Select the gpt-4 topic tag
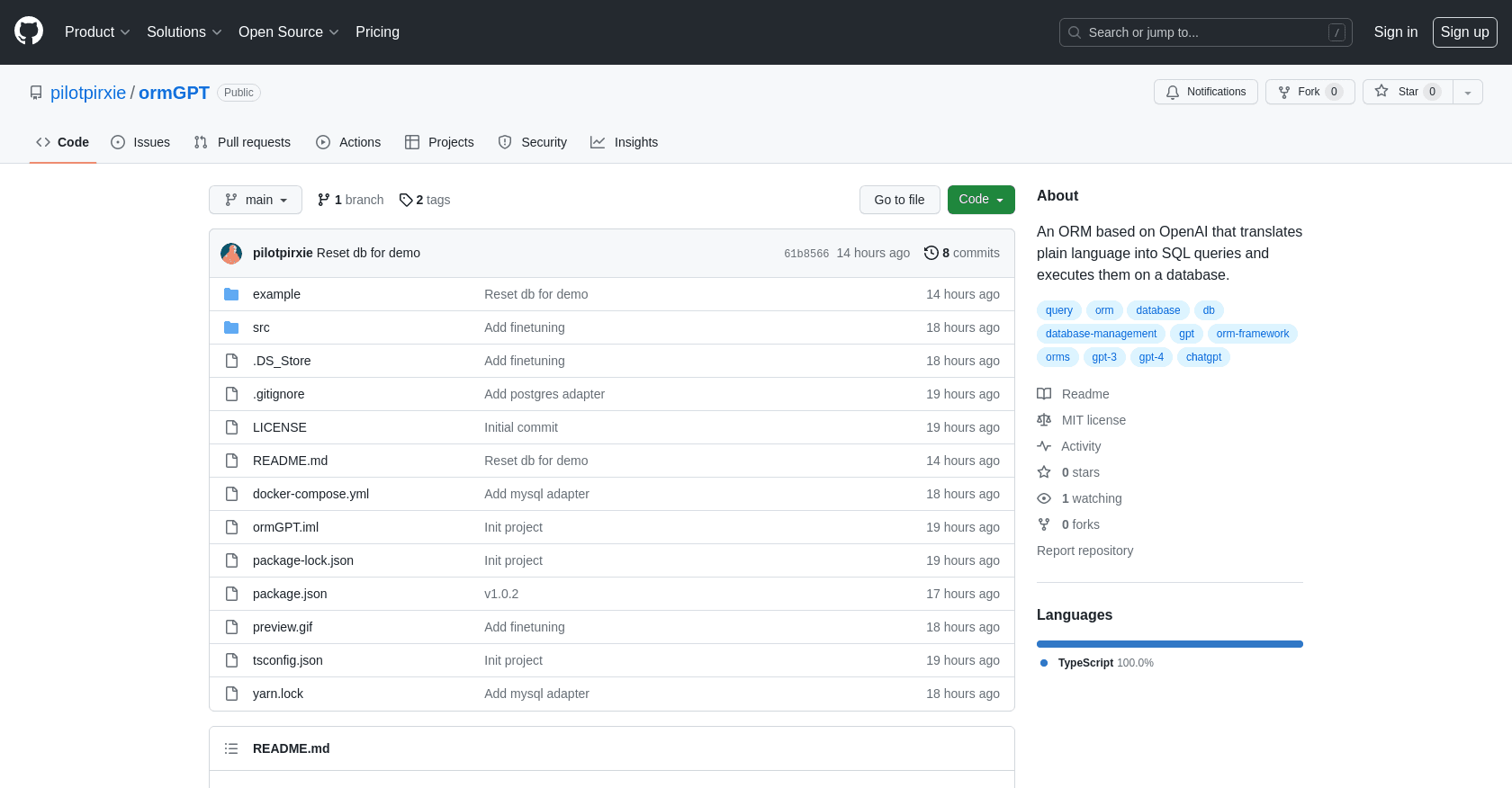The width and height of the screenshot is (1512, 788). click(1151, 357)
